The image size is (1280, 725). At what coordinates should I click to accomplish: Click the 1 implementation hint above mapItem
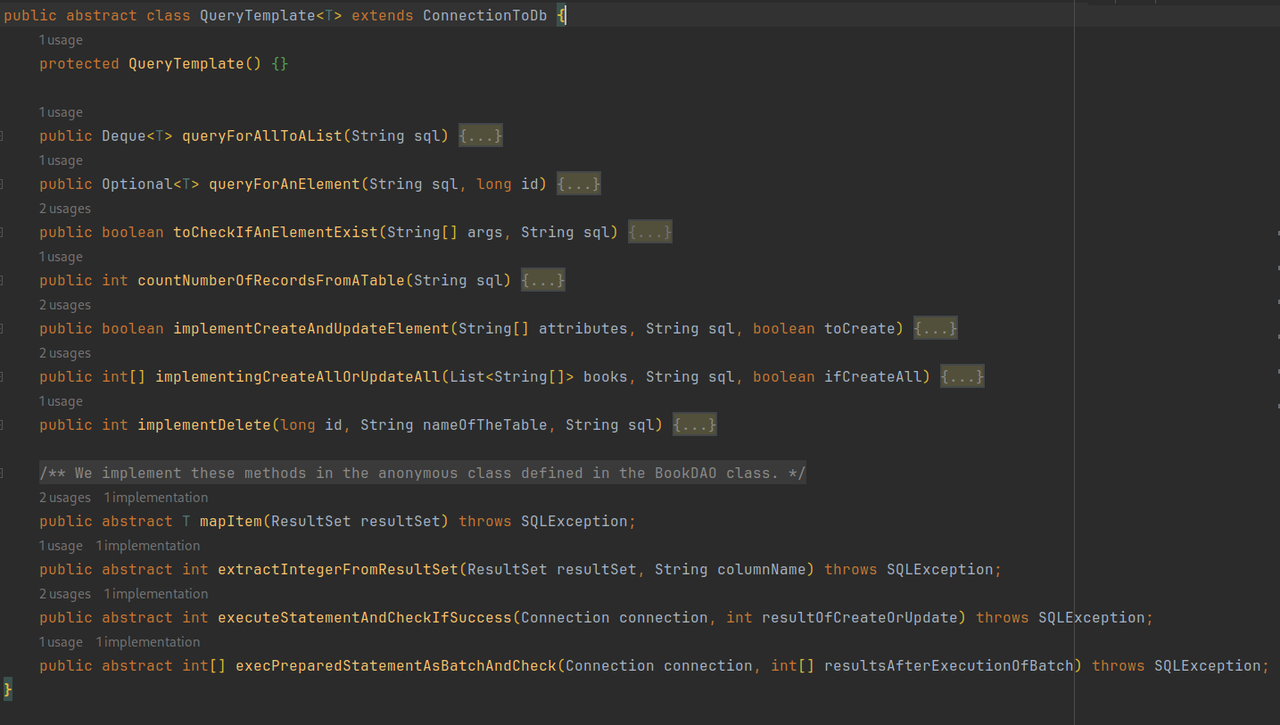pos(155,497)
